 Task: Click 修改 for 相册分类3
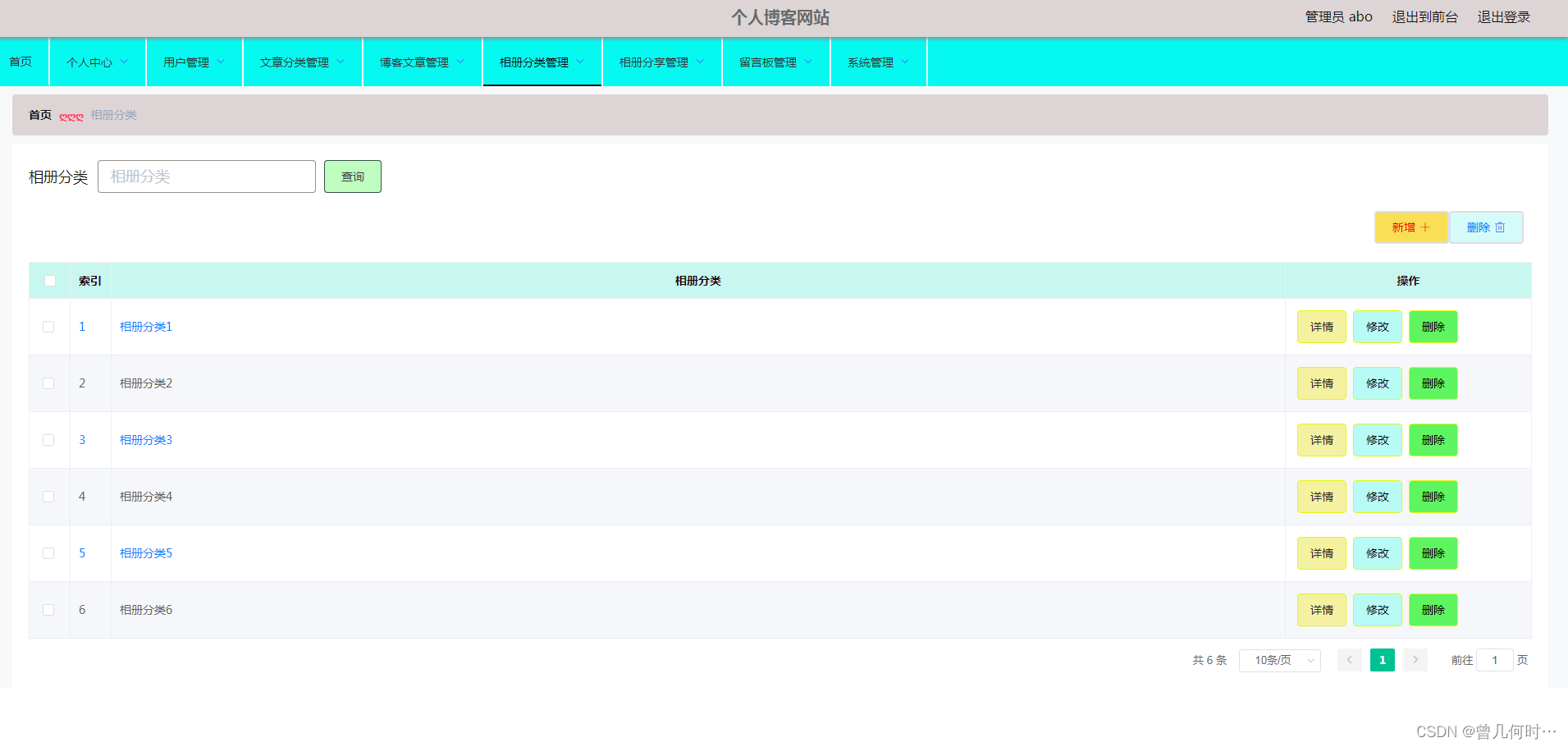[x=1378, y=440]
